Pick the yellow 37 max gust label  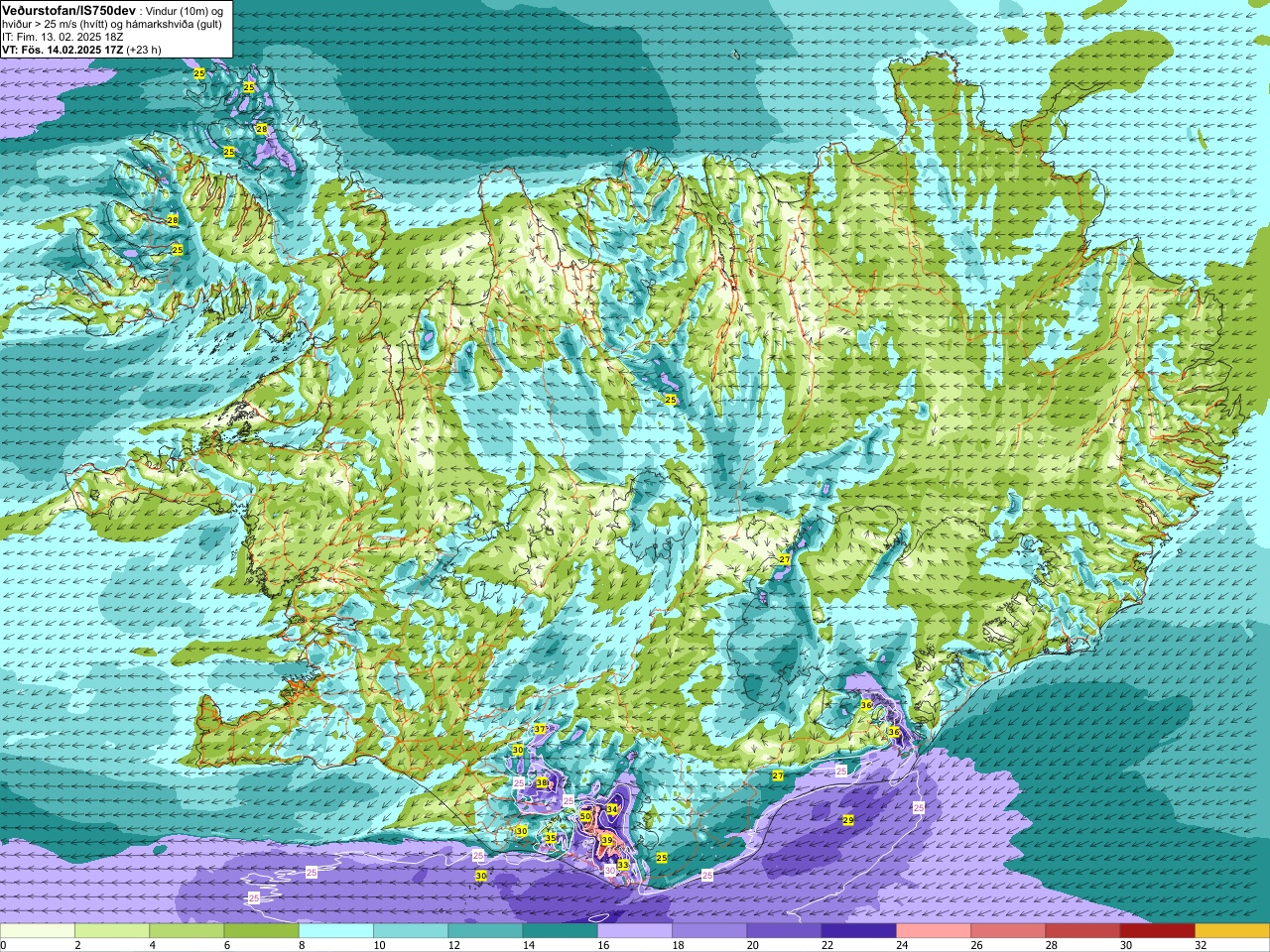540,729
